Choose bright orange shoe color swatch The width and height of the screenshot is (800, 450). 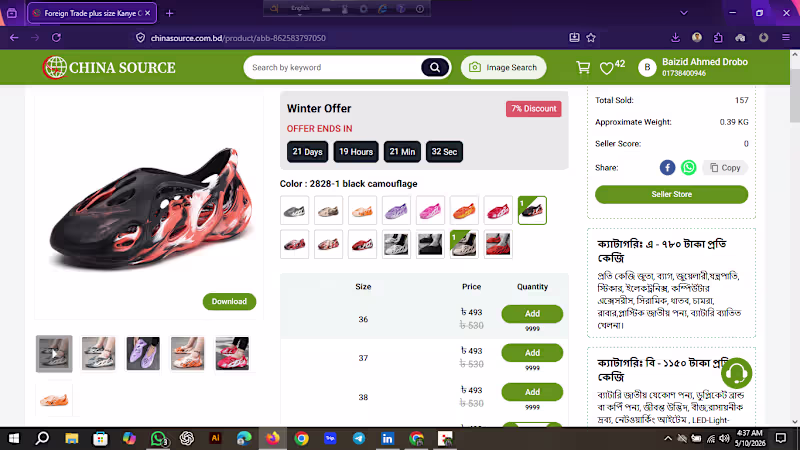pos(464,210)
